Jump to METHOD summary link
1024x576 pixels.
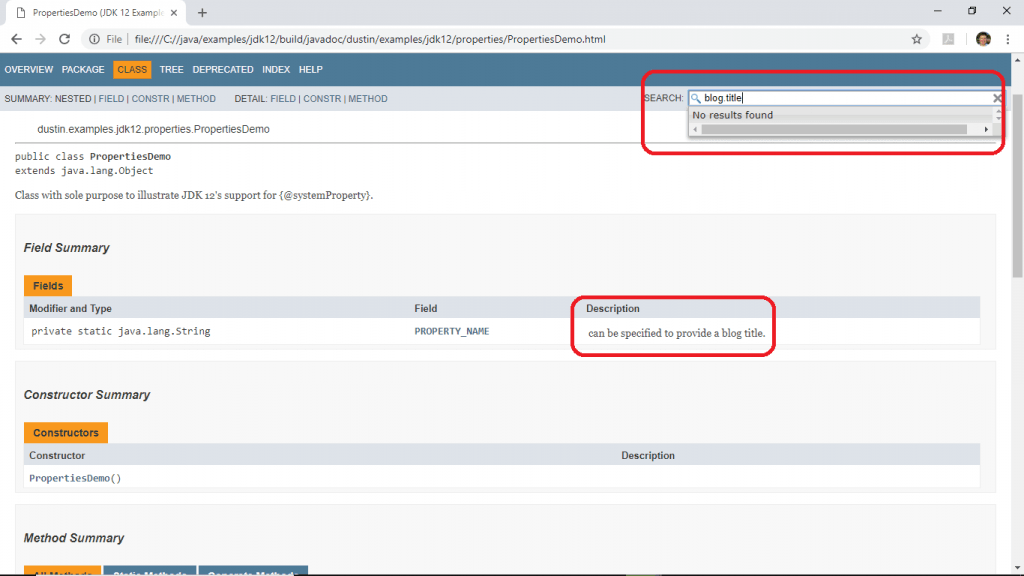(x=196, y=99)
